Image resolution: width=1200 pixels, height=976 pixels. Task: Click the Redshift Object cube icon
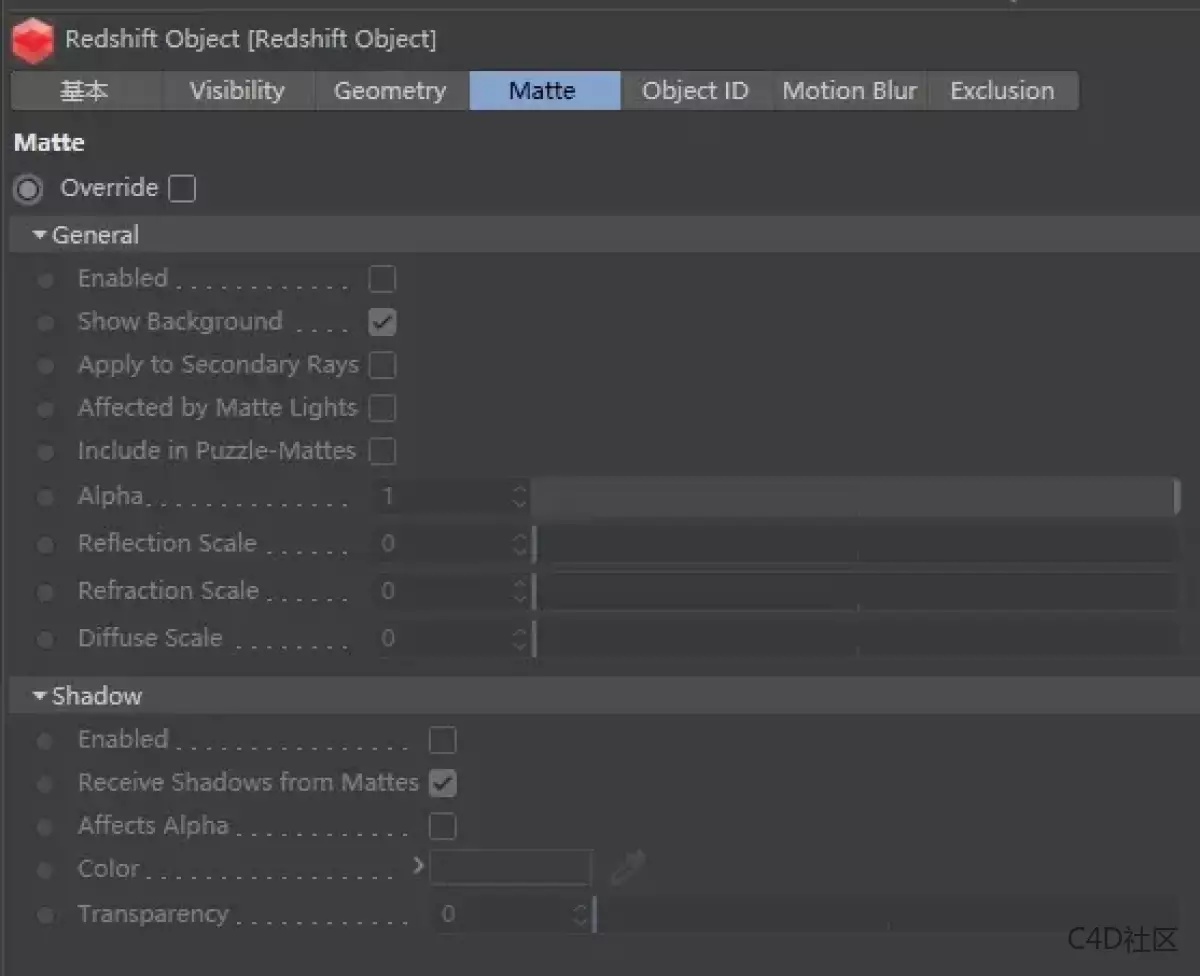(32, 40)
